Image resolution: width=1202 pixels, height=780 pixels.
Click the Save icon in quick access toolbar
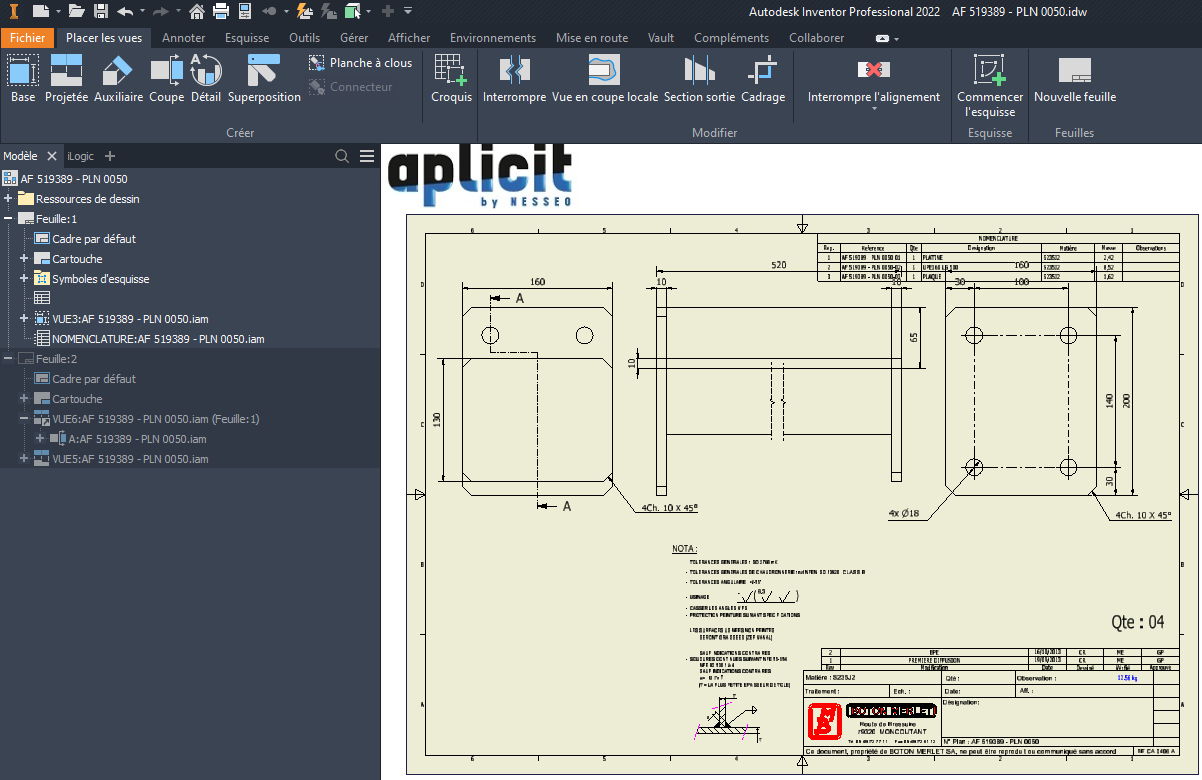click(101, 11)
